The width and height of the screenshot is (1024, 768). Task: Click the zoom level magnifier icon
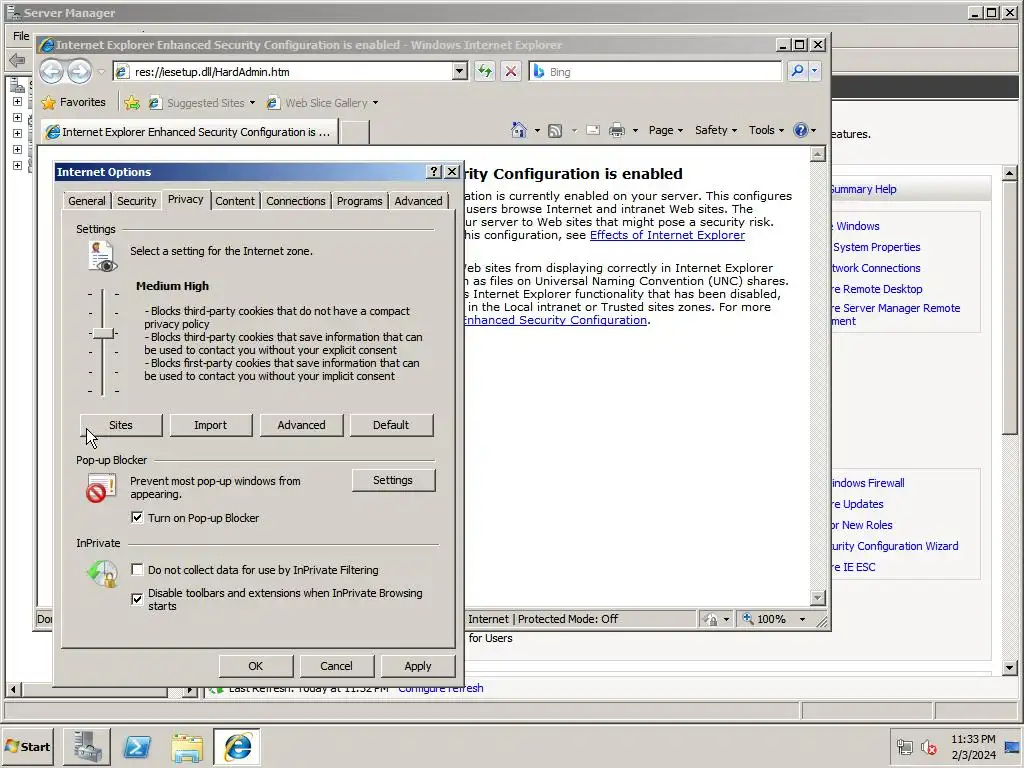(748, 618)
